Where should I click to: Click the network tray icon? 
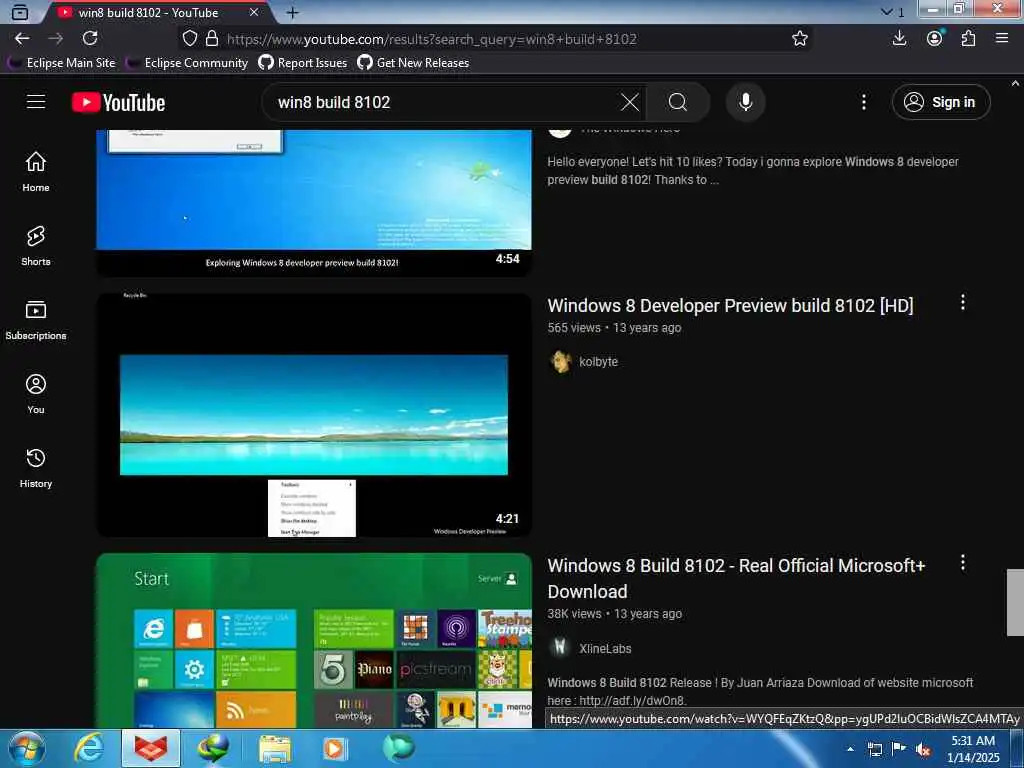pyautogui.click(x=874, y=750)
